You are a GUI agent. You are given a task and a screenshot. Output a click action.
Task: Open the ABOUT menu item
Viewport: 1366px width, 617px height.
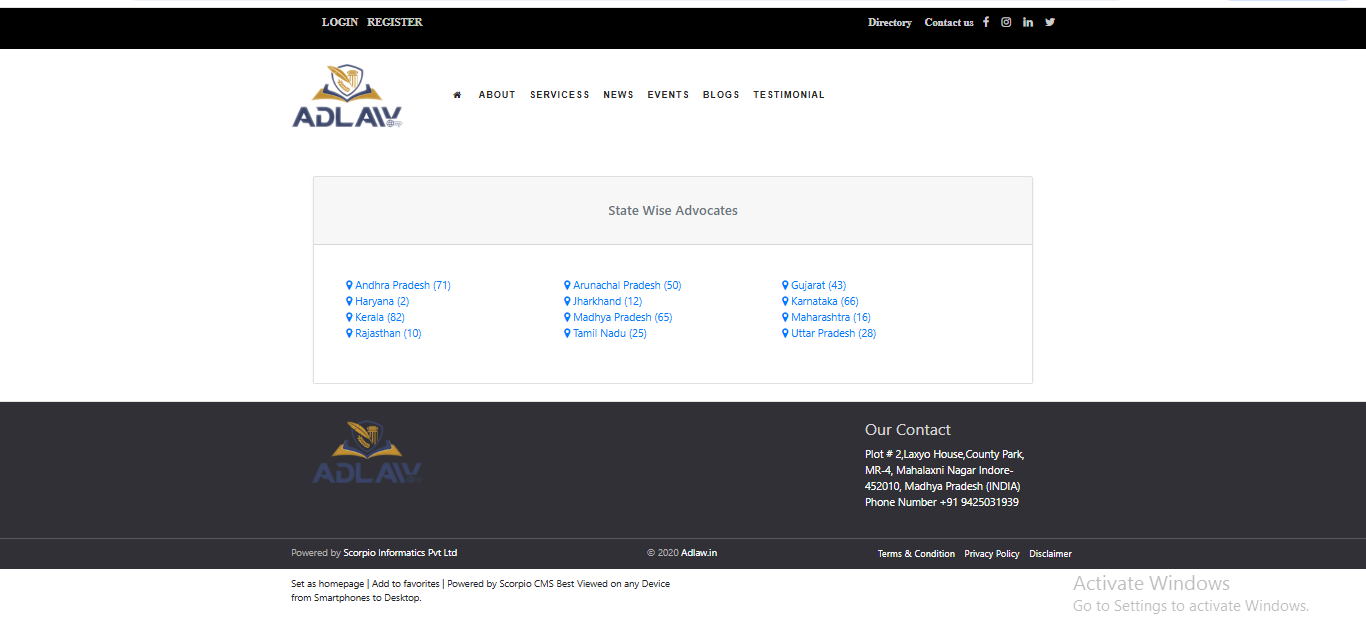coord(497,94)
